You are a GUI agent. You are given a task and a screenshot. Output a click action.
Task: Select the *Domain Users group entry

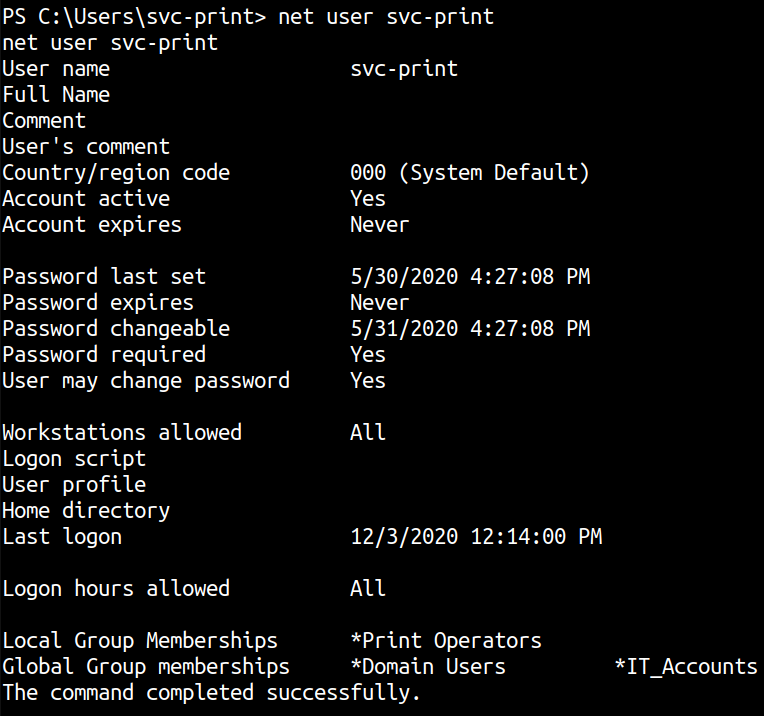pyautogui.click(x=428, y=667)
